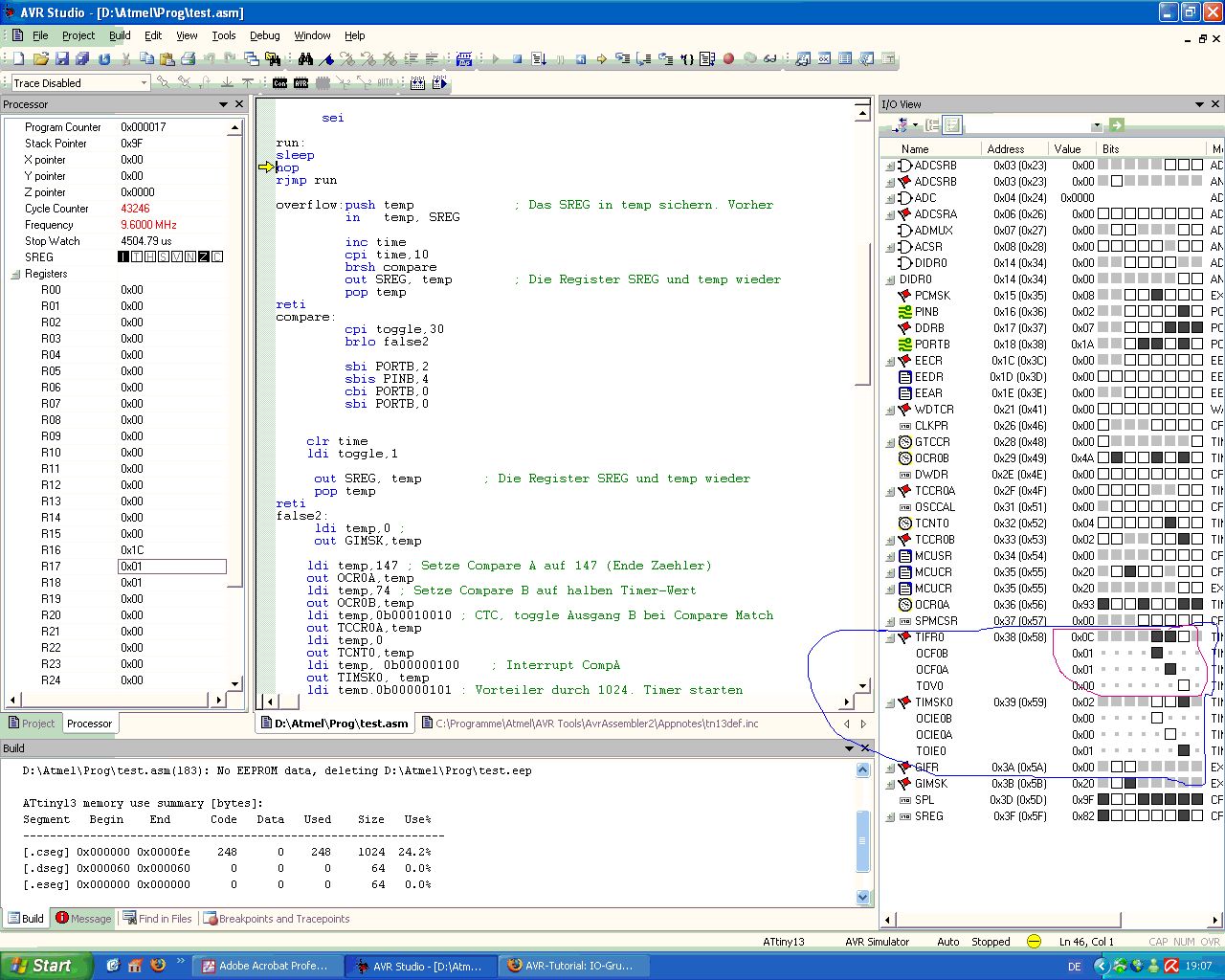The height and width of the screenshot is (980, 1225).
Task: Toggle the TOV0 bit box
Action: pyautogui.click(x=1184, y=686)
